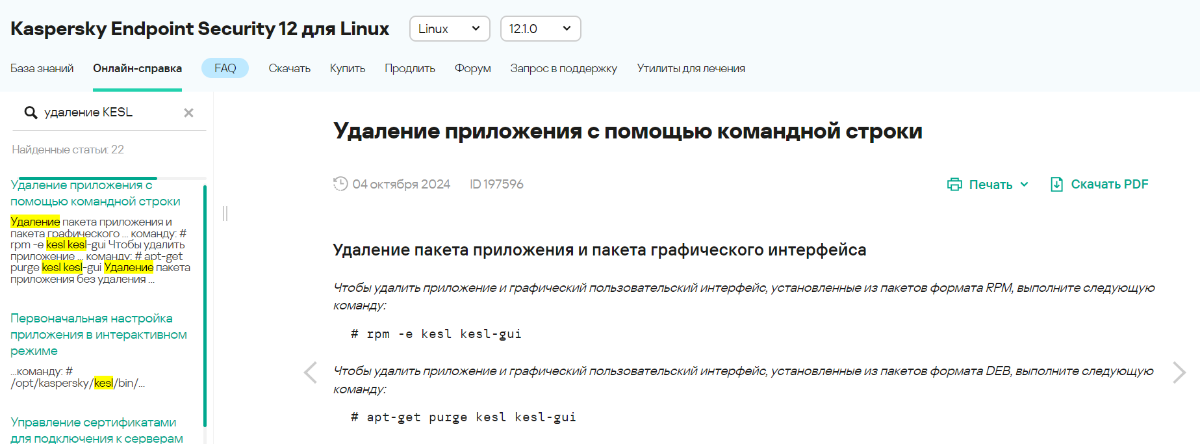Open the FAQ pill button
Image resolution: width=1200 pixels, height=444 pixels.
click(x=225, y=68)
